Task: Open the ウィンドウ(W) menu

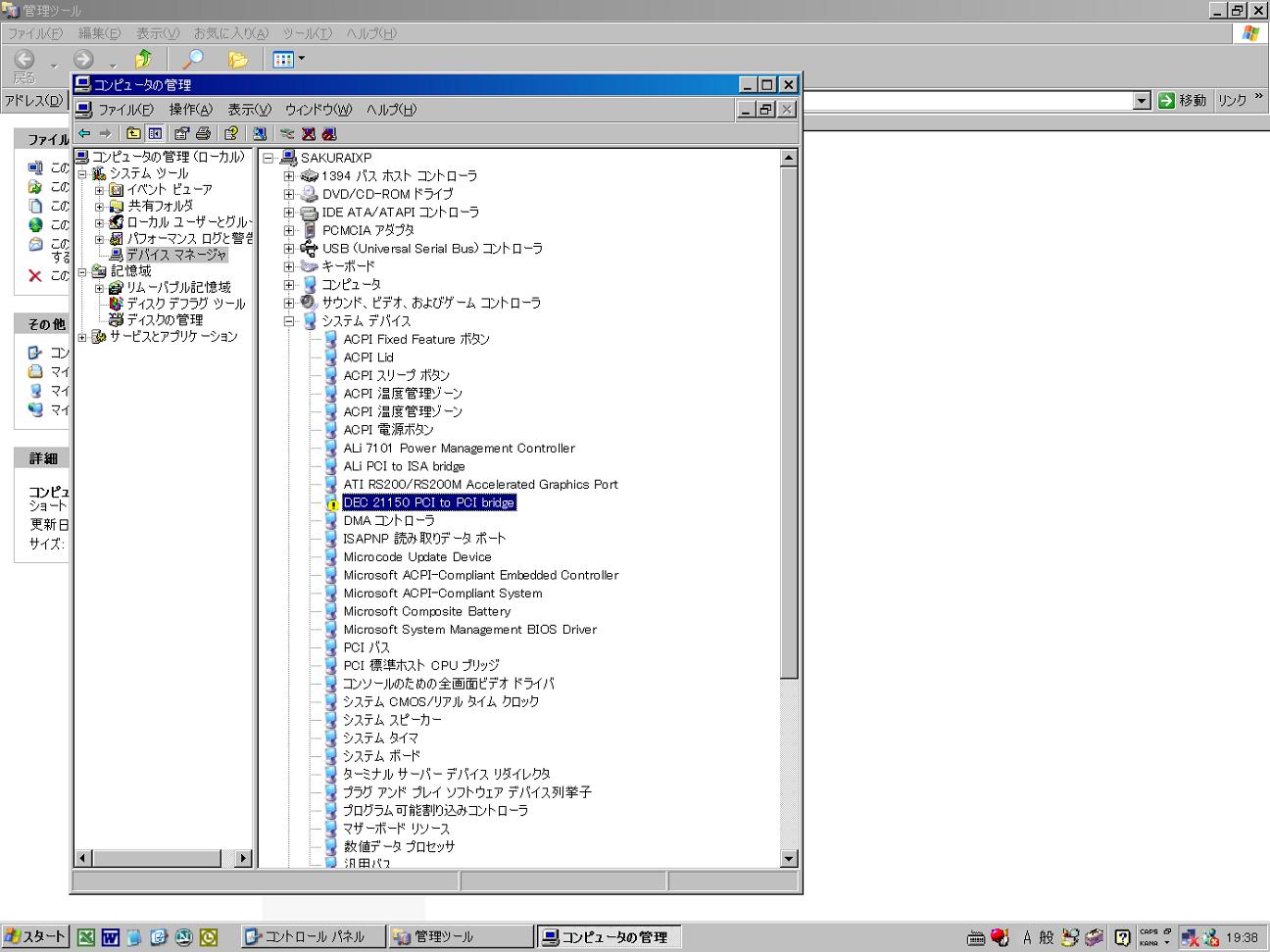Action: point(317,110)
